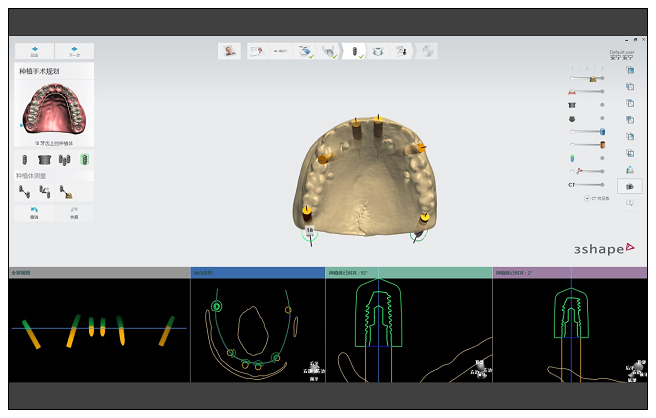Pick the third implant measurement tool

click(65, 189)
